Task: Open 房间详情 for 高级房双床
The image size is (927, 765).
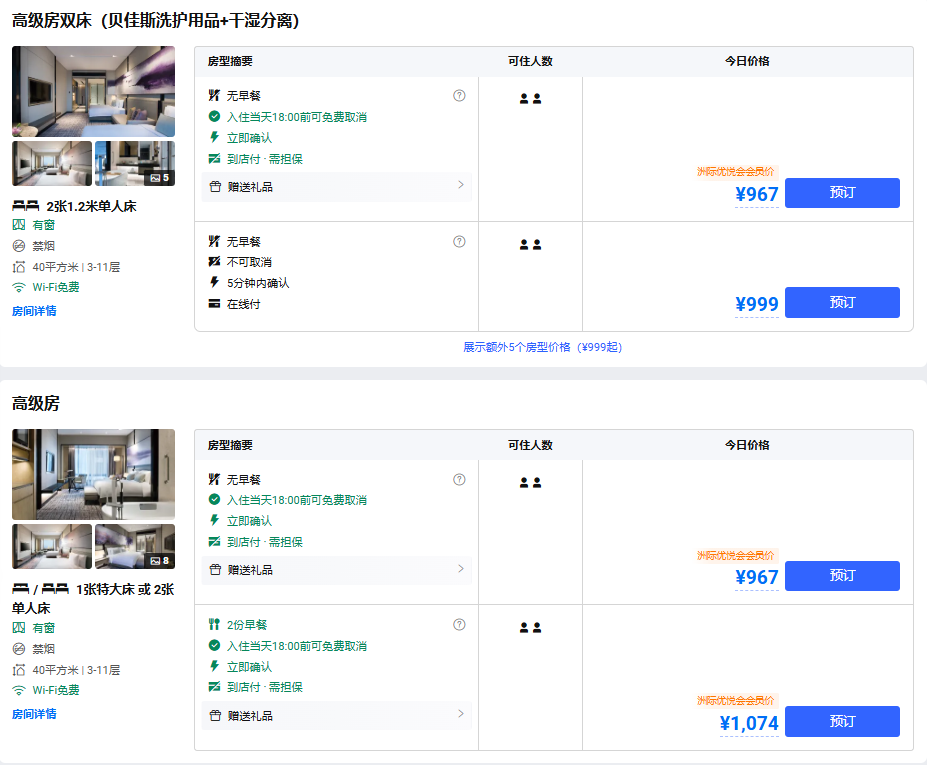Action: click(x=34, y=311)
